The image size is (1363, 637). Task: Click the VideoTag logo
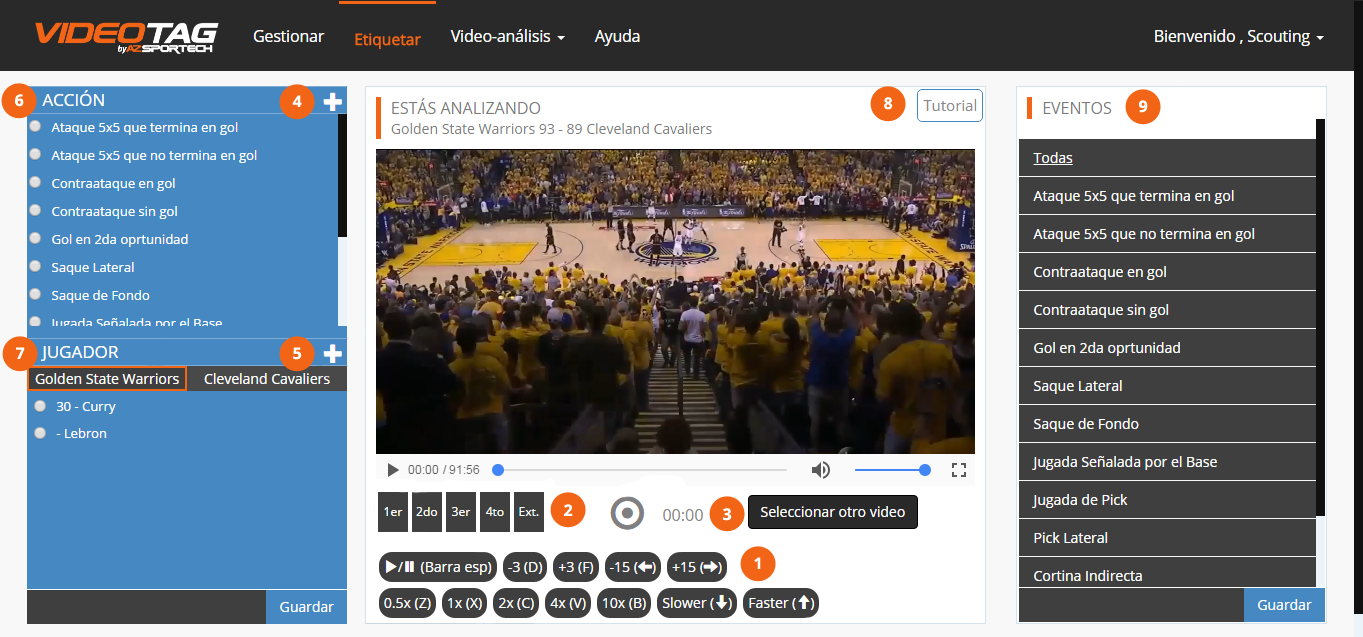pos(126,36)
